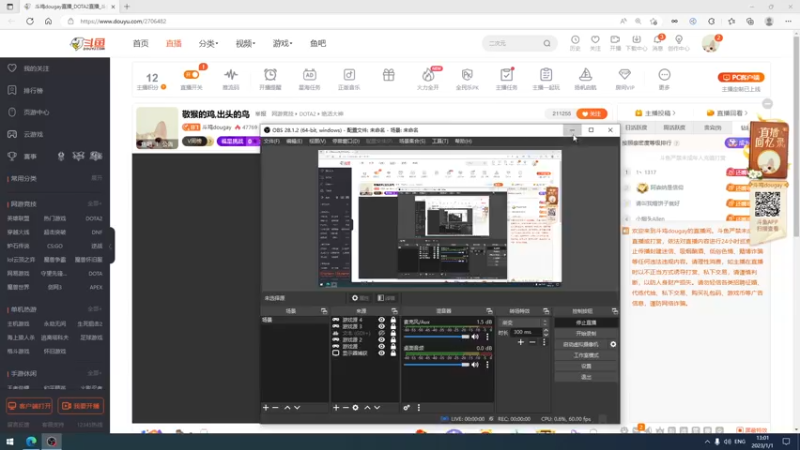Expand the 视频 dropdown in Douyu nav
Screen dimensions: 800x450
[245, 43]
